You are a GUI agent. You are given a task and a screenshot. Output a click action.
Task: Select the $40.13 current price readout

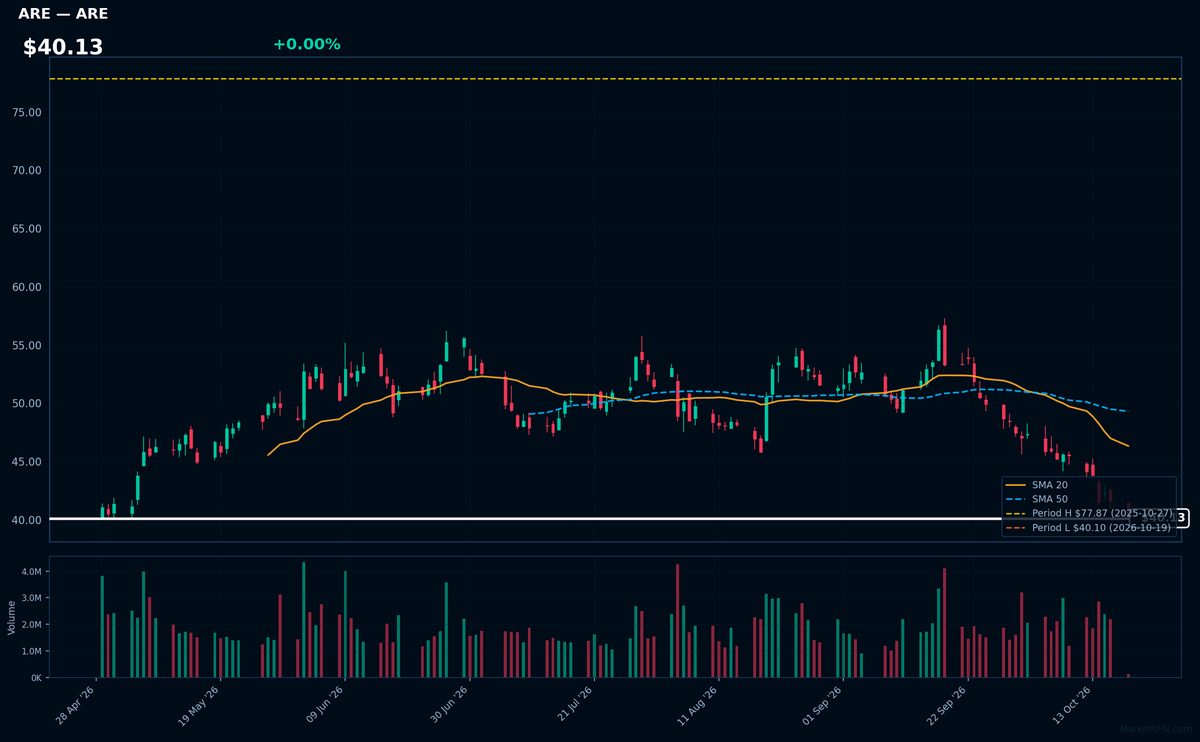(x=63, y=47)
